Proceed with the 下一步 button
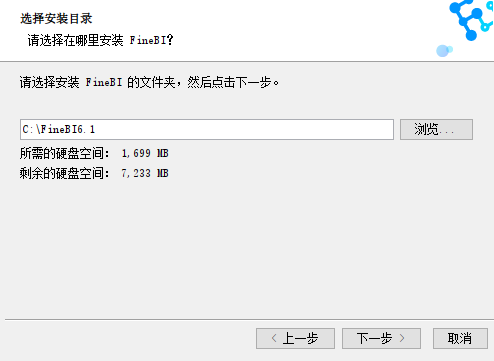This screenshot has height=361, width=494. click(x=381, y=338)
